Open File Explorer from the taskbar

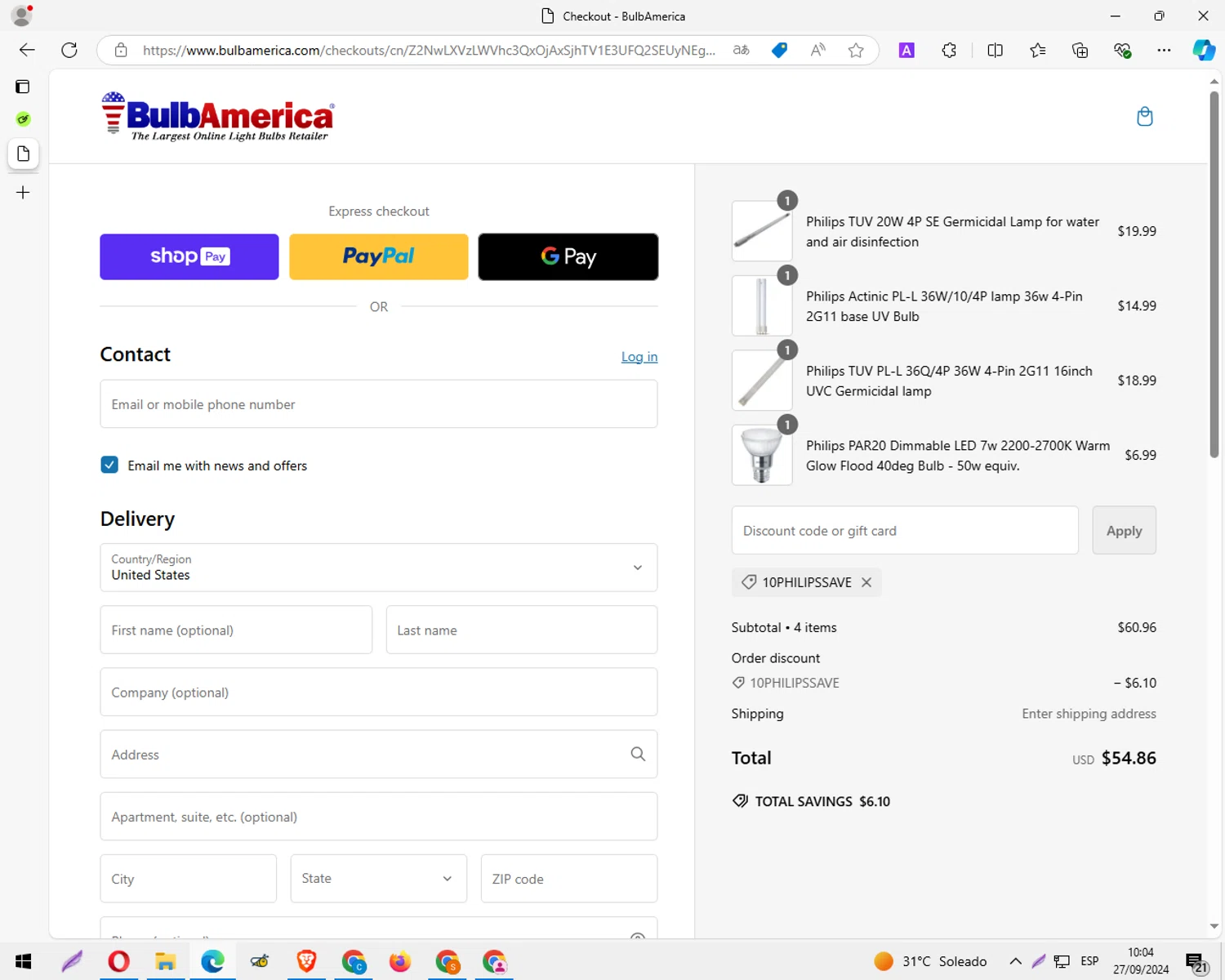pyautogui.click(x=166, y=961)
